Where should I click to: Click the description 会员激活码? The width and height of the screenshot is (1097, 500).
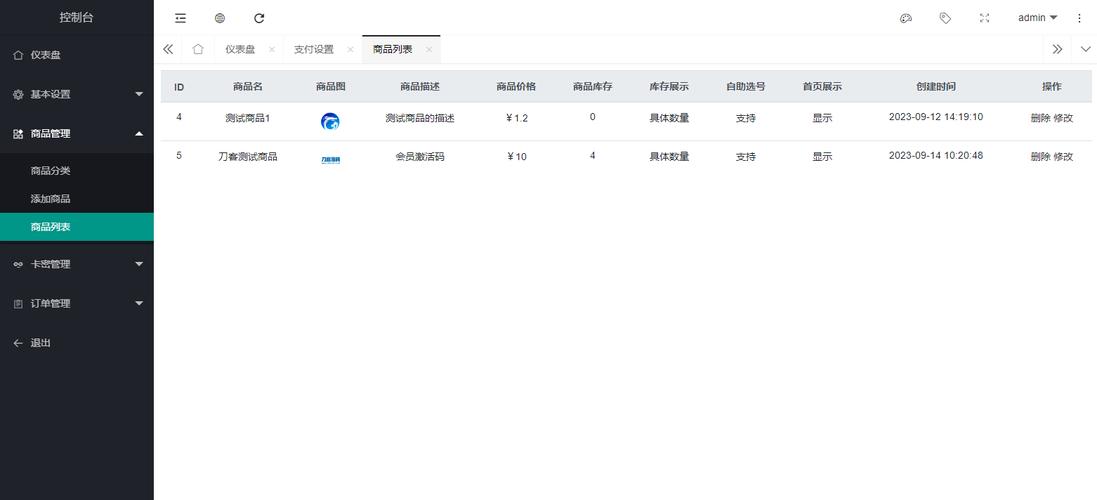click(420, 157)
